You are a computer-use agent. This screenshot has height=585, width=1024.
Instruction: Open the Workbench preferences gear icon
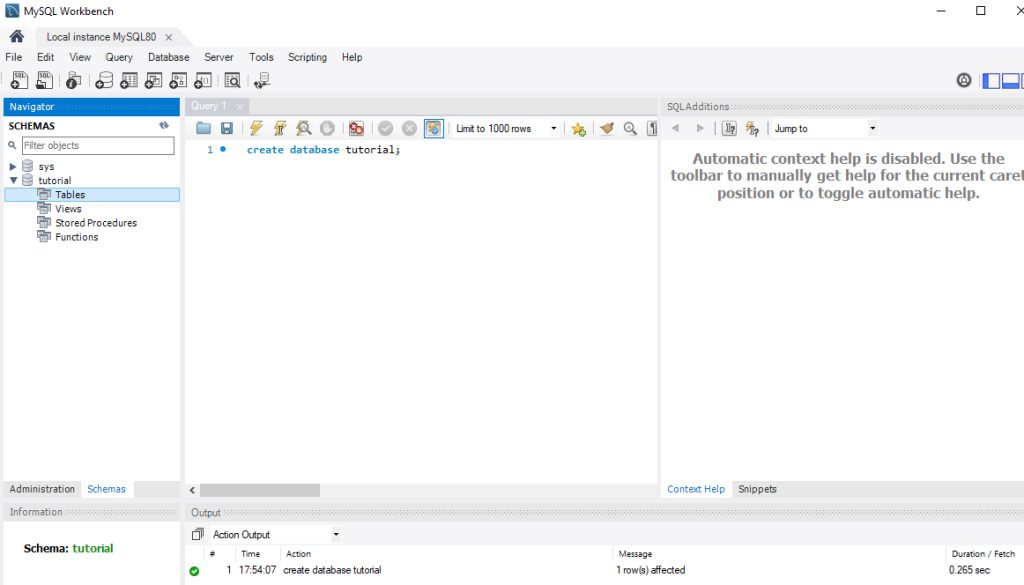(x=964, y=80)
